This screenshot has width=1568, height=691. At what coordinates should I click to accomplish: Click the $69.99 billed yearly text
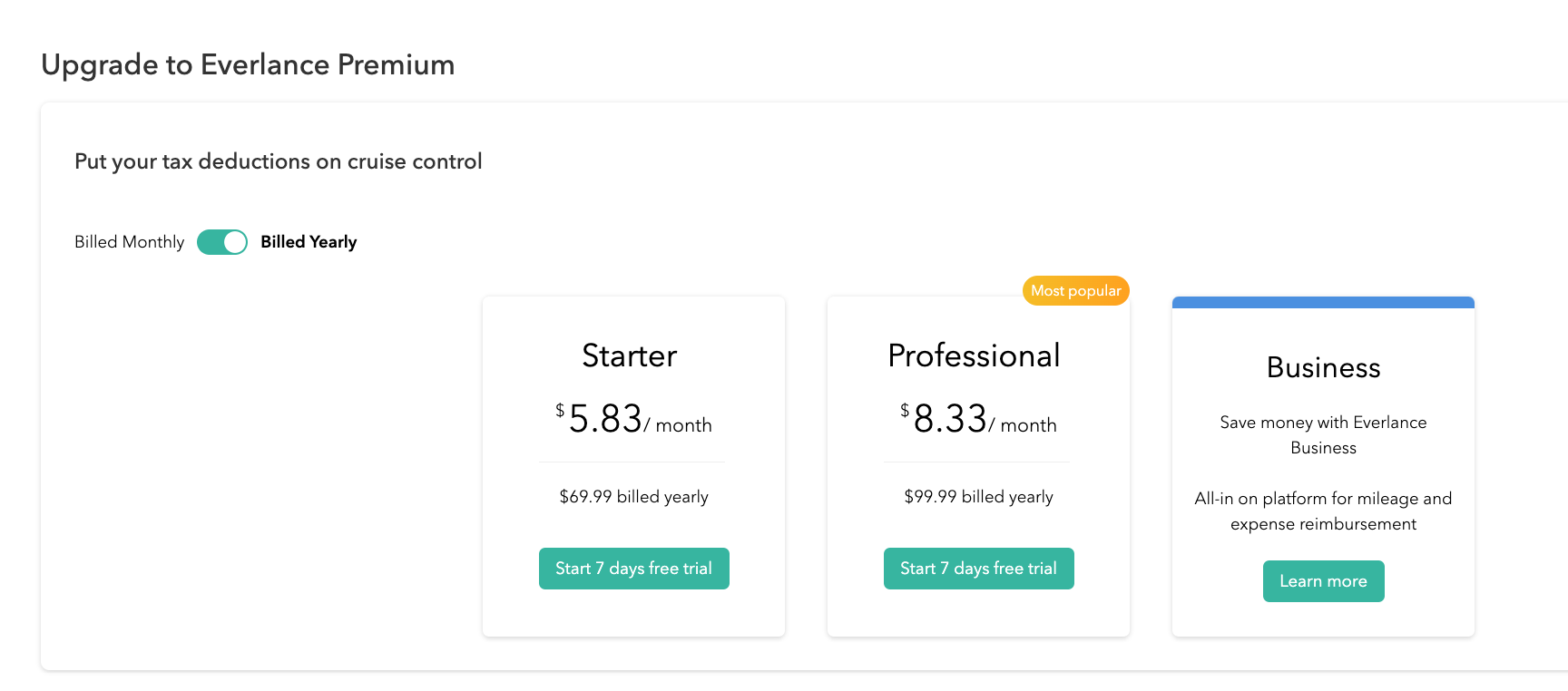pyautogui.click(x=633, y=497)
